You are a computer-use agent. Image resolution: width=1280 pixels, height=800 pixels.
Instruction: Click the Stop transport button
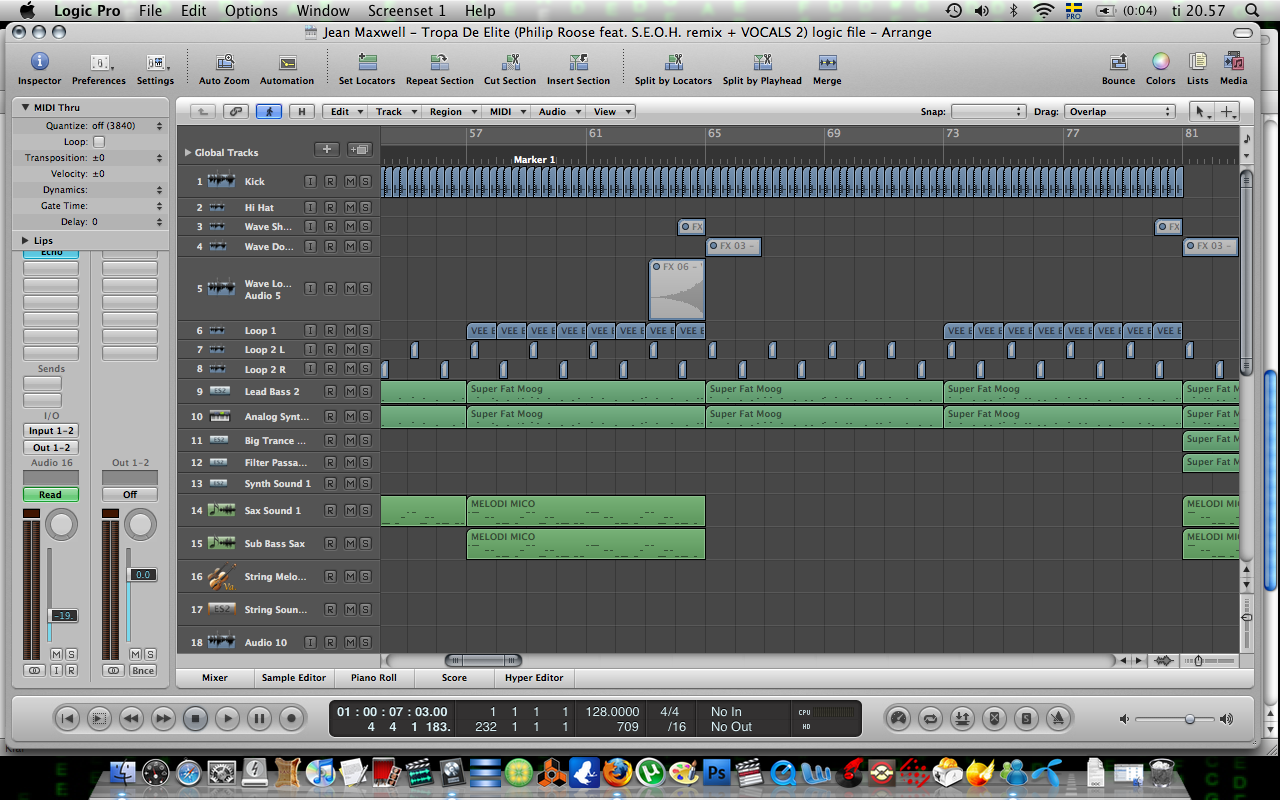coord(195,718)
